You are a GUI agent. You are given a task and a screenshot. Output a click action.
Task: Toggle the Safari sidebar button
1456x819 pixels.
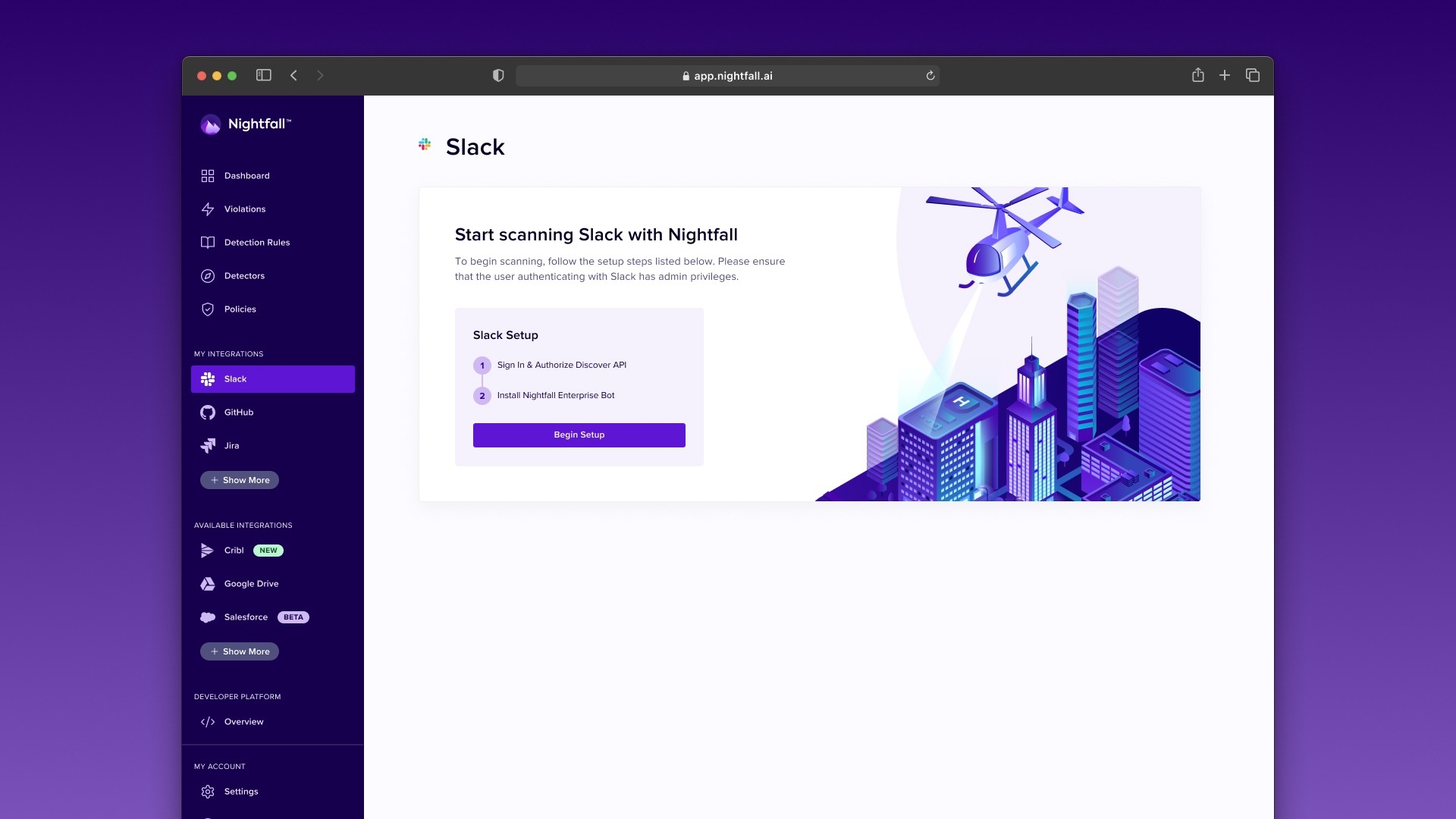[264, 75]
